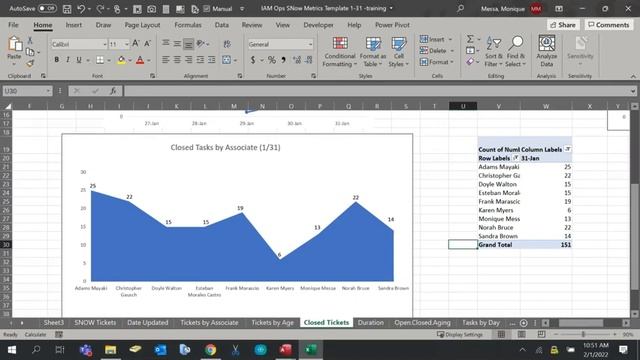Increase font size with larger A
The height and width of the screenshot is (360, 640).
click(136, 43)
